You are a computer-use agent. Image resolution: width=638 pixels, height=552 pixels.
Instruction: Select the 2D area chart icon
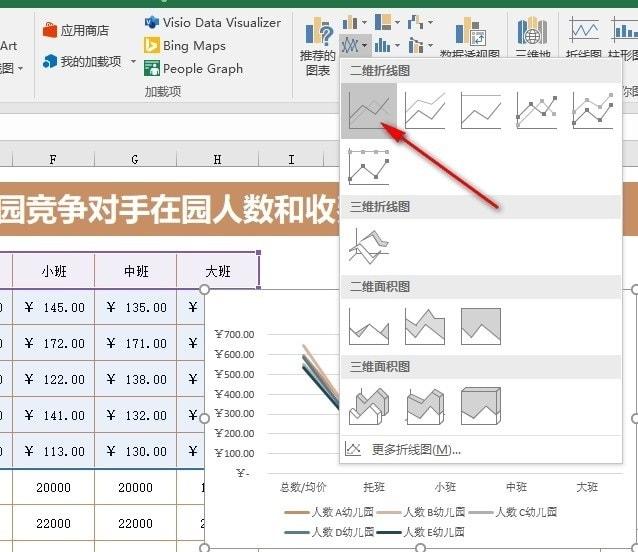[369, 327]
